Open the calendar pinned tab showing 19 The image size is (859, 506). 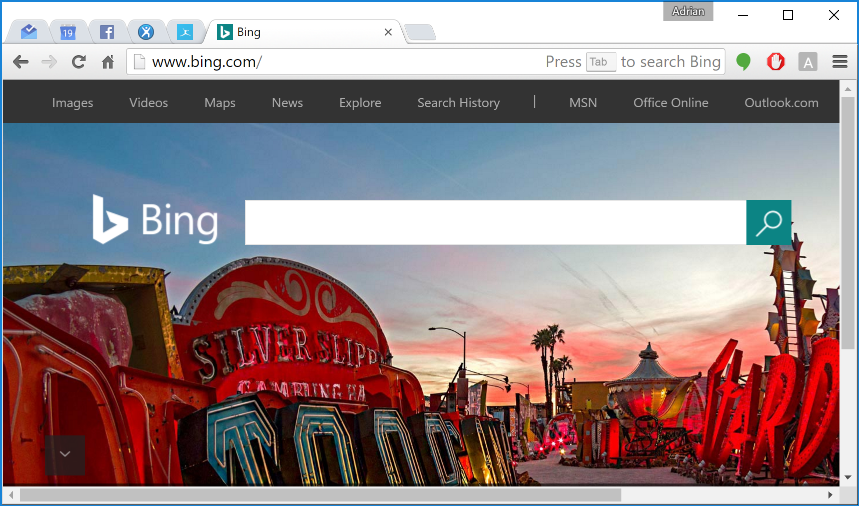click(67, 32)
